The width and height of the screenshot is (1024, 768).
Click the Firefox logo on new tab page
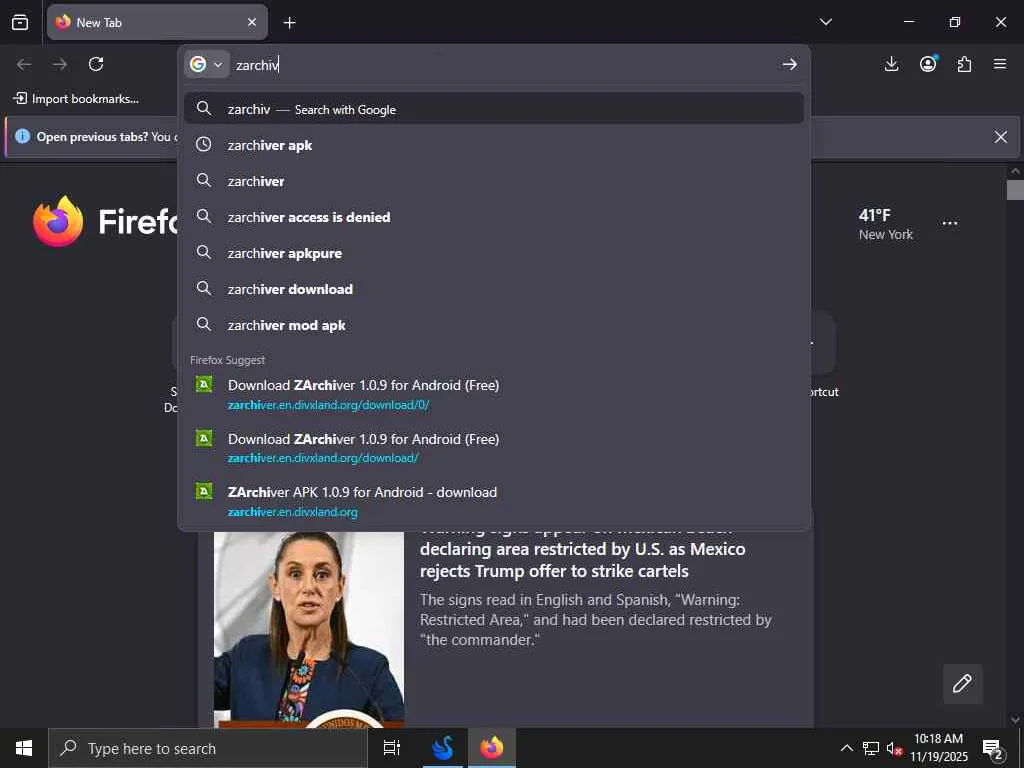(x=58, y=221)
